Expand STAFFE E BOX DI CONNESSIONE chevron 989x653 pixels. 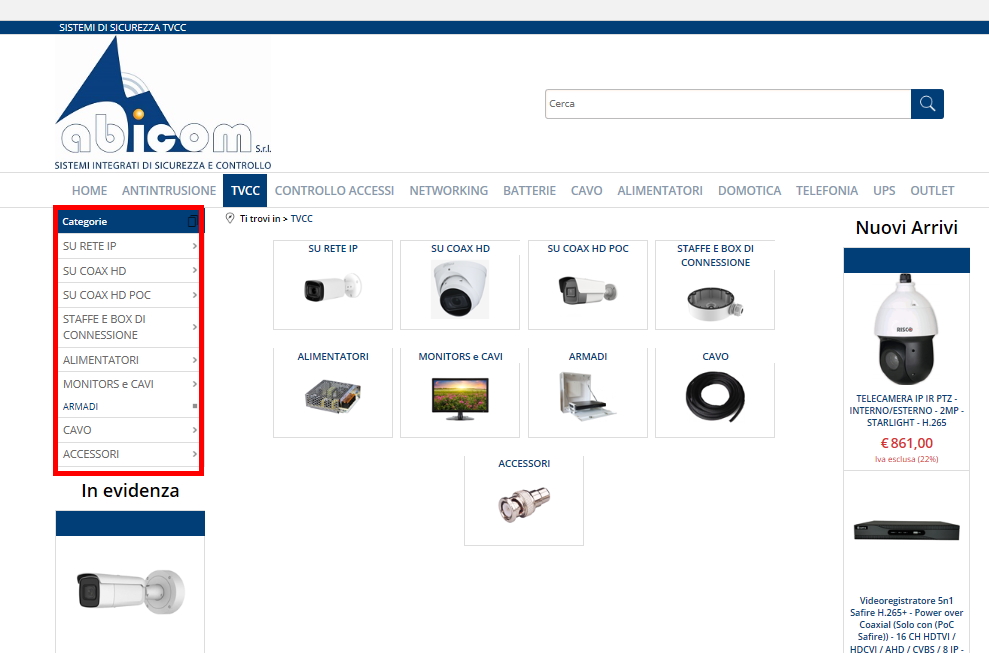194,327
